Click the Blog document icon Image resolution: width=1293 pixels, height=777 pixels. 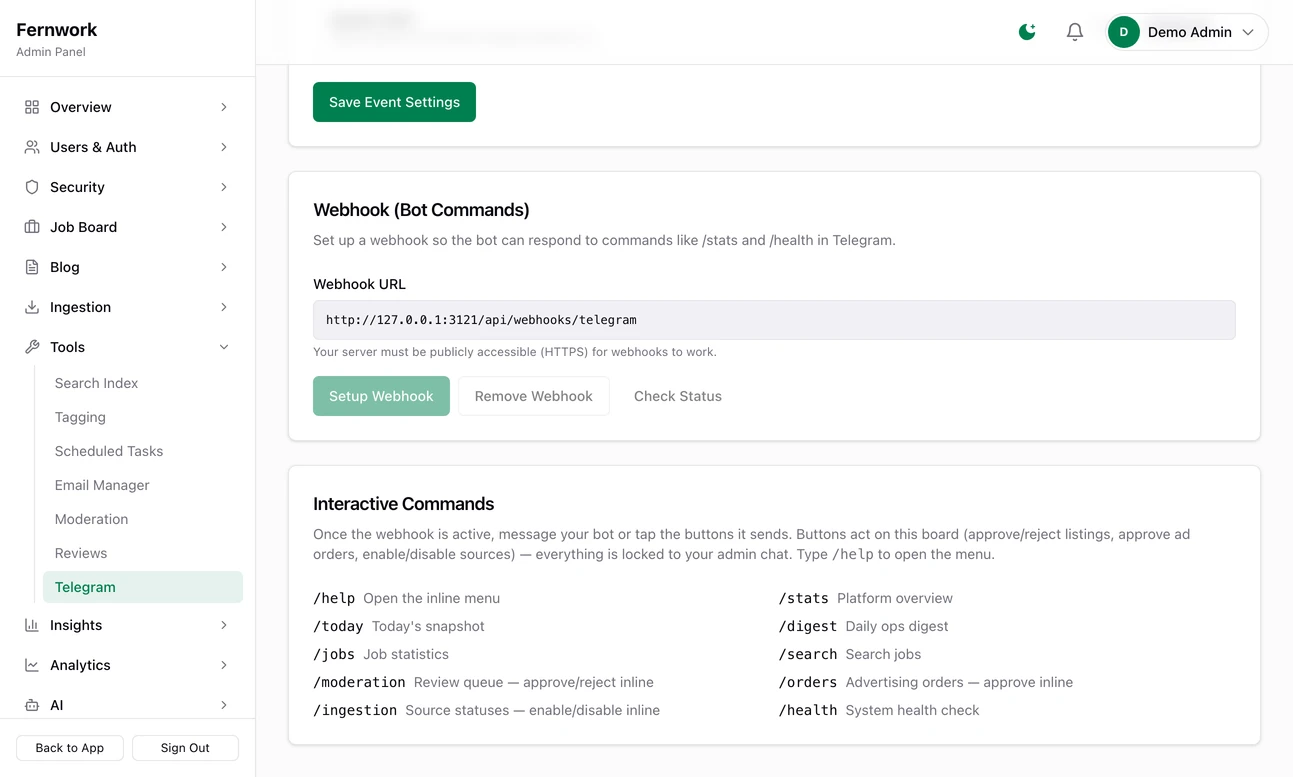tap(32, 267)
